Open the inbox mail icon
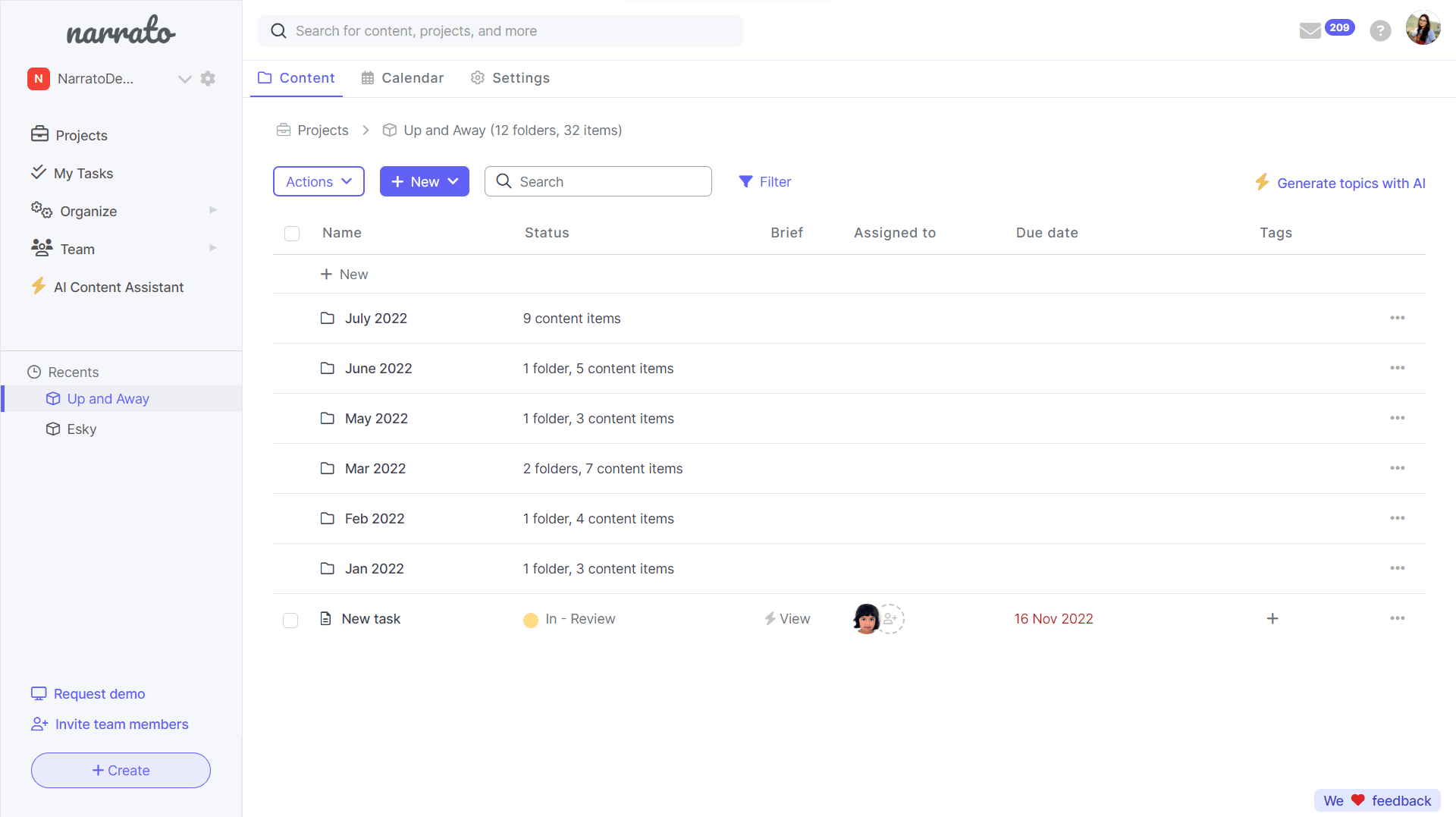 tap(1310, 30)
